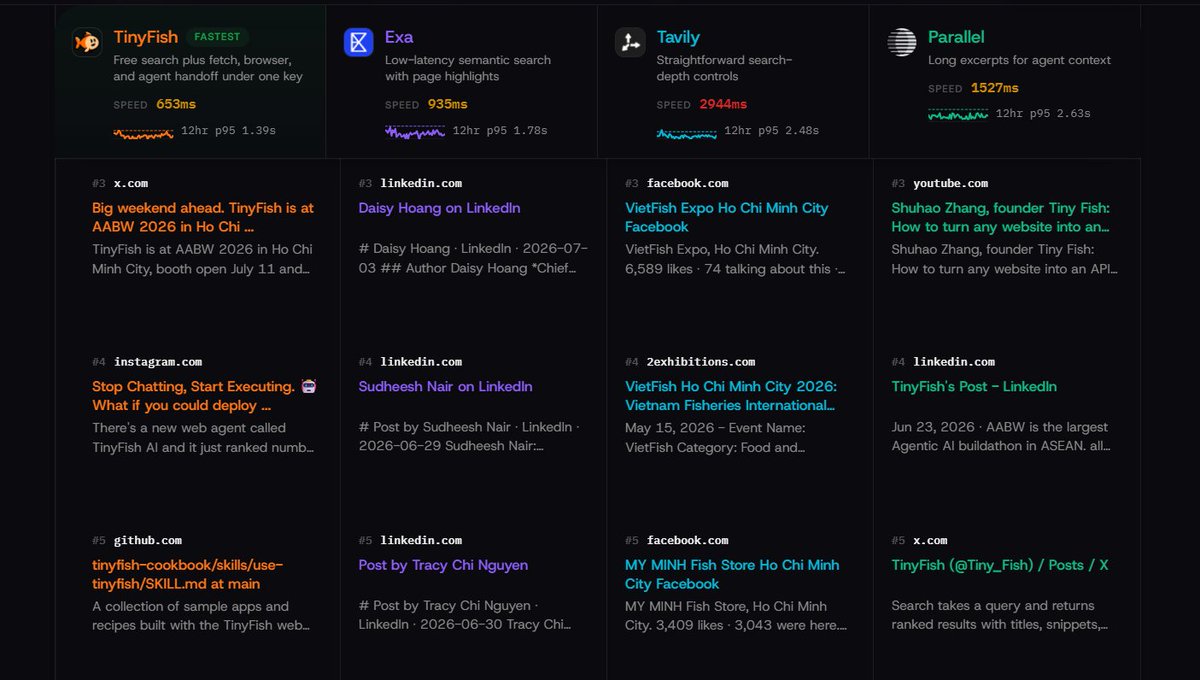Screen dimensions: 1200x680
Task: Click x.com domain in Parallel result #5
Action: point(930,540)
